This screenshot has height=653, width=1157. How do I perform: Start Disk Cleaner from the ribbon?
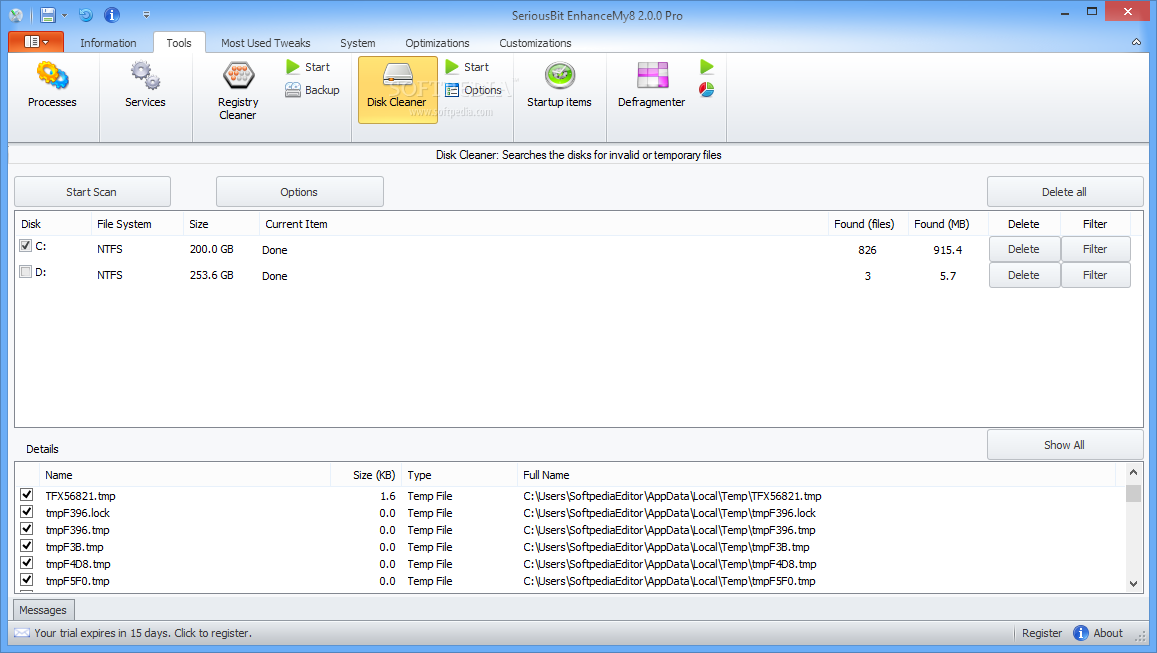pos(467,67)
